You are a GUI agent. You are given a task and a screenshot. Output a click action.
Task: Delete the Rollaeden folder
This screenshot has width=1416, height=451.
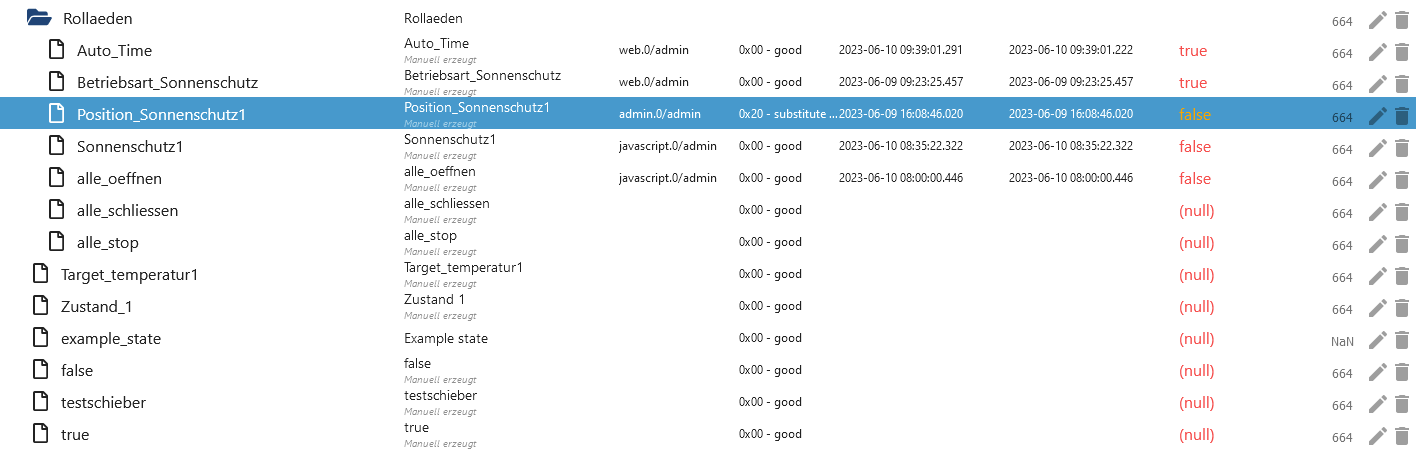coord(1401,19)
